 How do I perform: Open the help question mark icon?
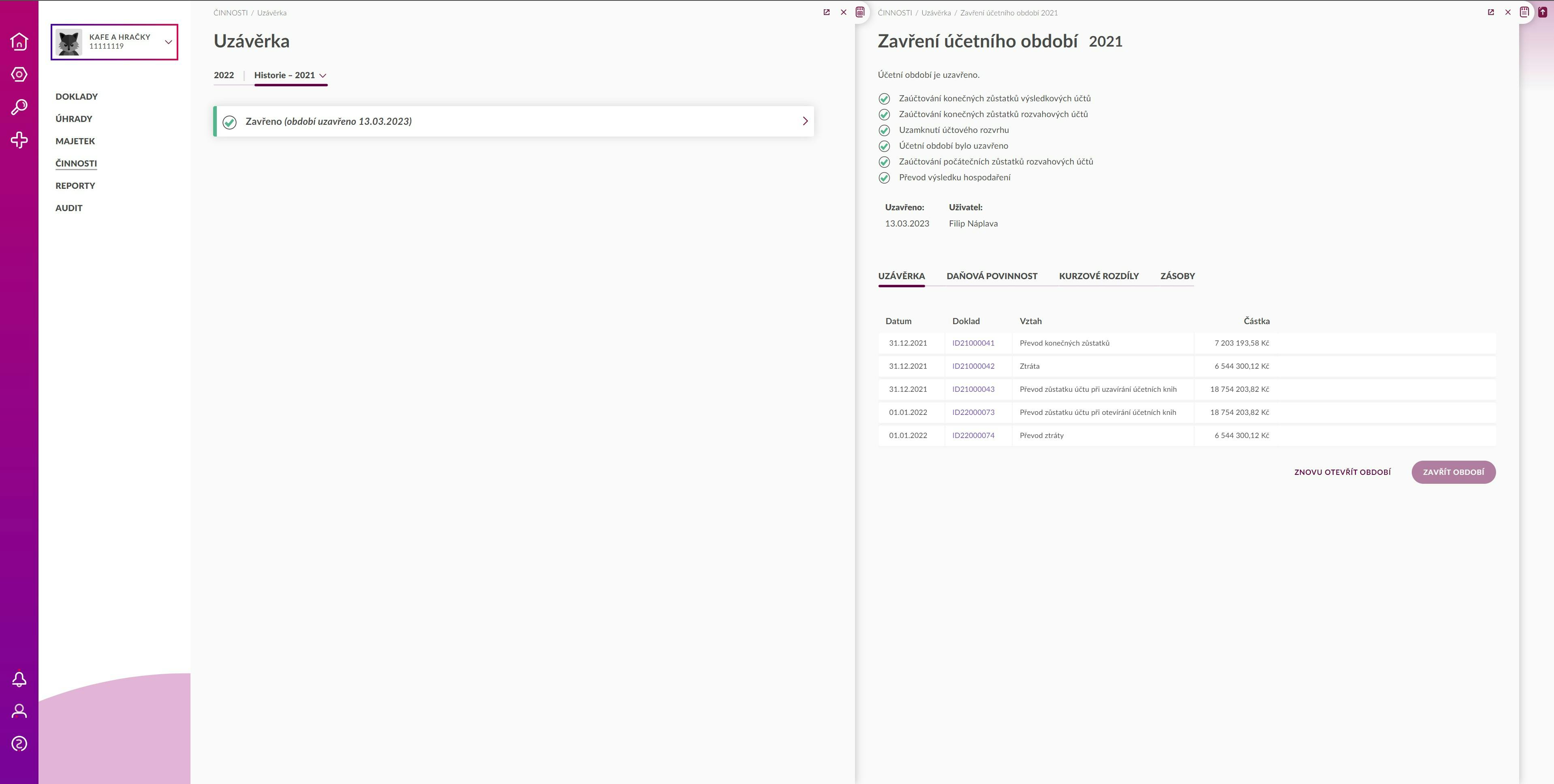click(19, 743)
